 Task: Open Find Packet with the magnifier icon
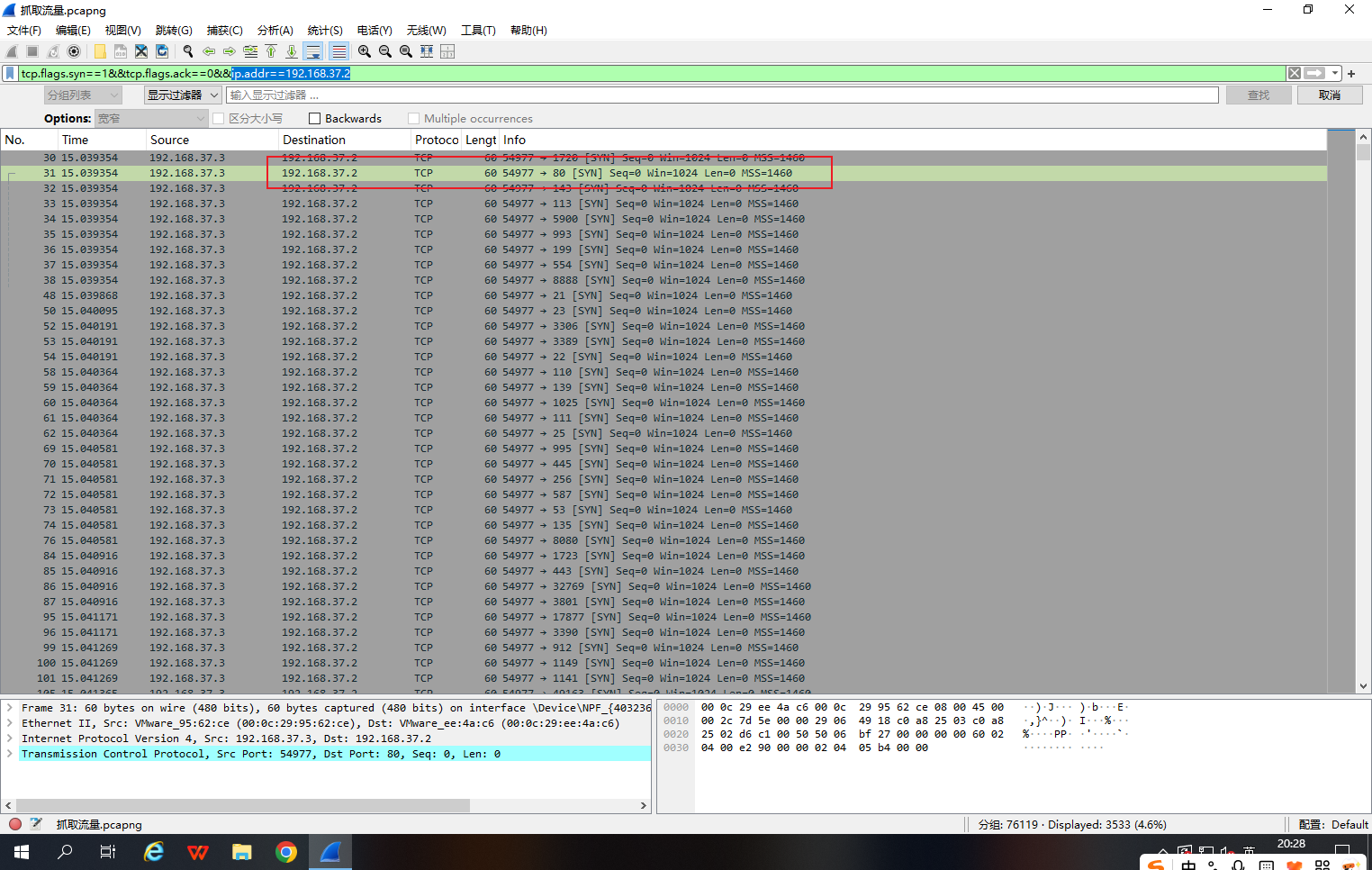click(x=188, y=51)
